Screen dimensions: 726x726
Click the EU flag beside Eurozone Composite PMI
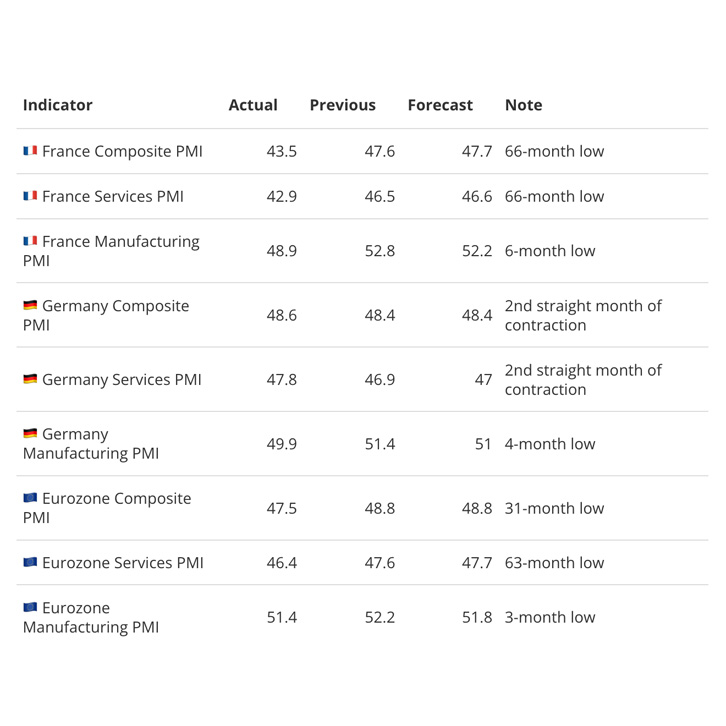pyautogui.click(x=30, y=498)
